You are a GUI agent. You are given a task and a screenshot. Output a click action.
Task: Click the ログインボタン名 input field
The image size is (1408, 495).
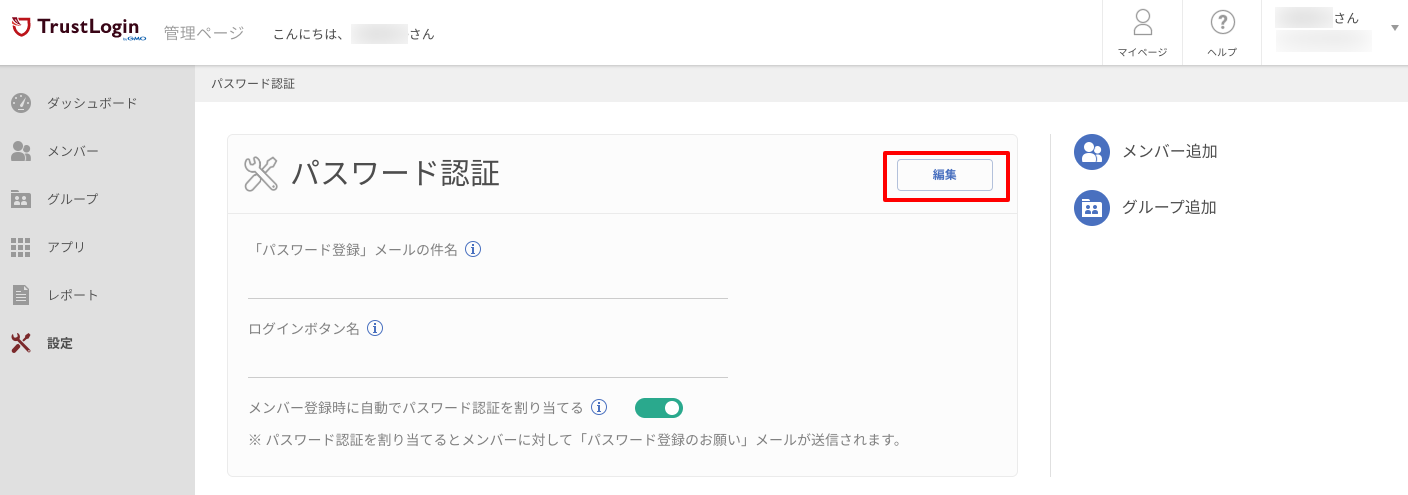point(488,362)
